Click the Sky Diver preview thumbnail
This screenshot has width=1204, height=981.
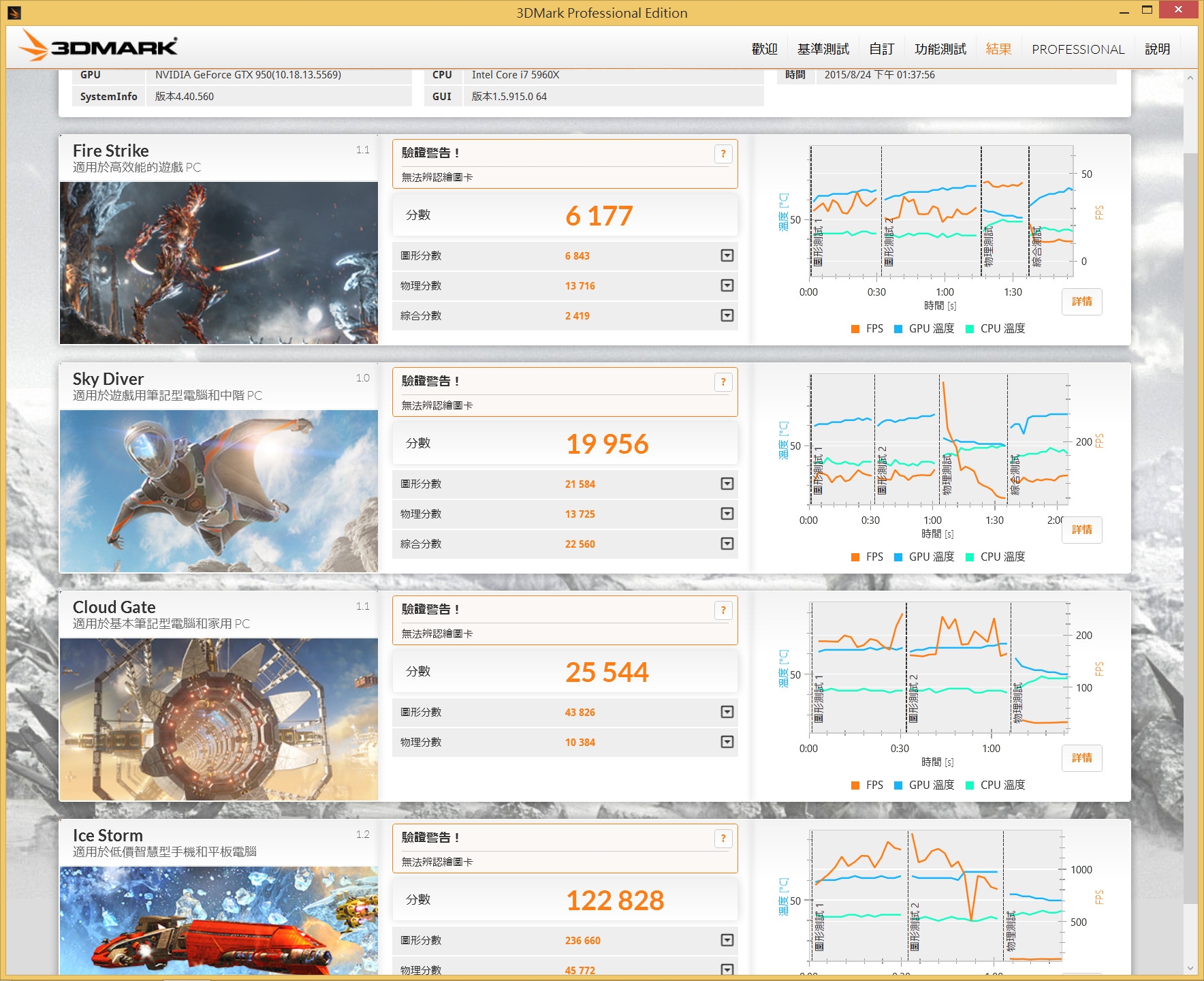(219, 491)
